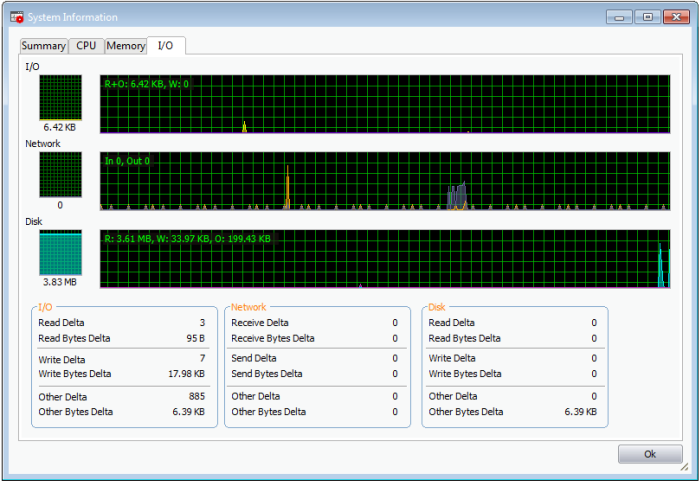Click the Other Delta value 885
Image resolution: width=700 pixels, height=484 pixels.
pyautogui.click(x=197, y=396)
